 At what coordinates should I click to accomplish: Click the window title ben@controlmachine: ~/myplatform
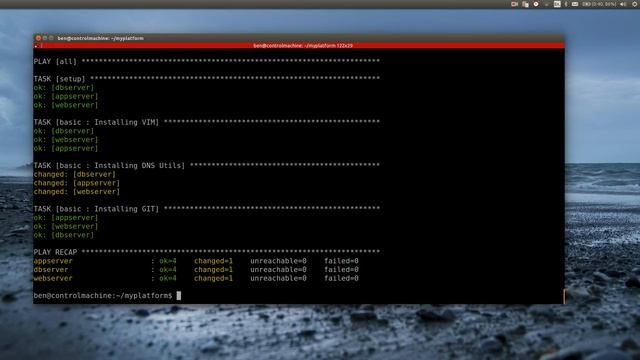pos(100,38)
